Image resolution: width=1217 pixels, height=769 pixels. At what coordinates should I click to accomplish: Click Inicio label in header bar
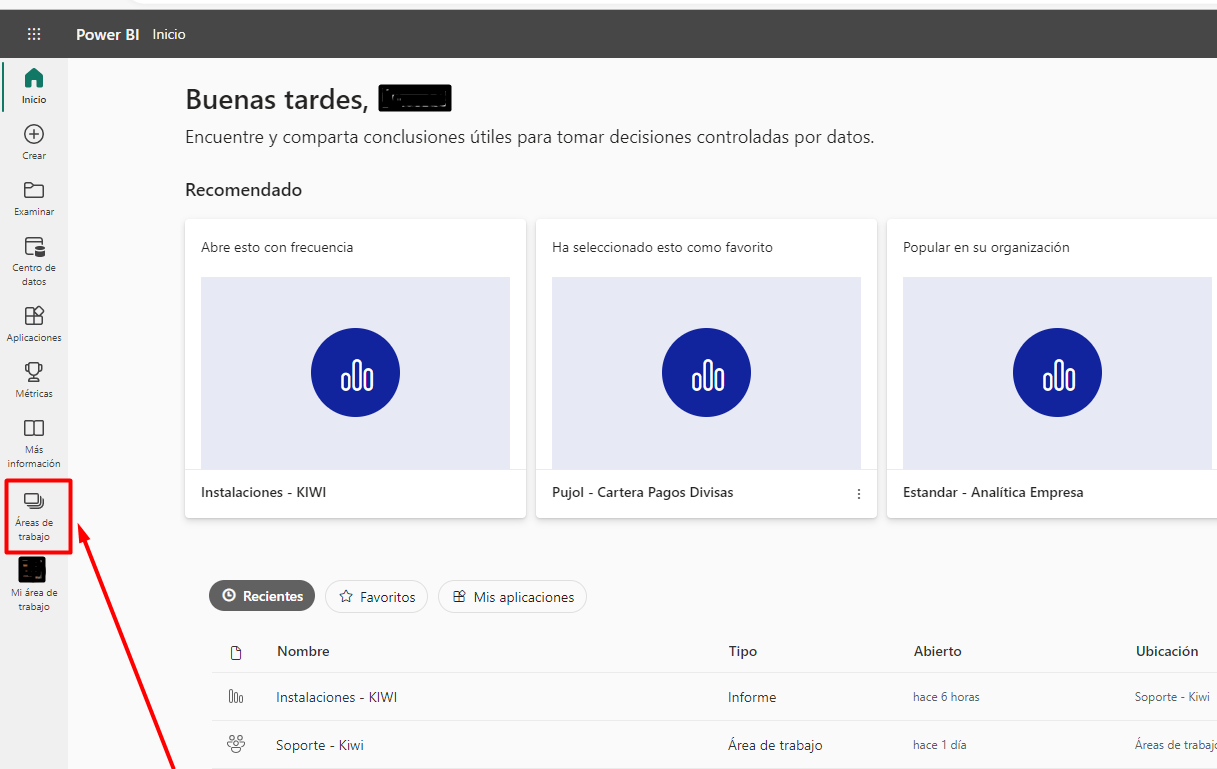(169, 34)
